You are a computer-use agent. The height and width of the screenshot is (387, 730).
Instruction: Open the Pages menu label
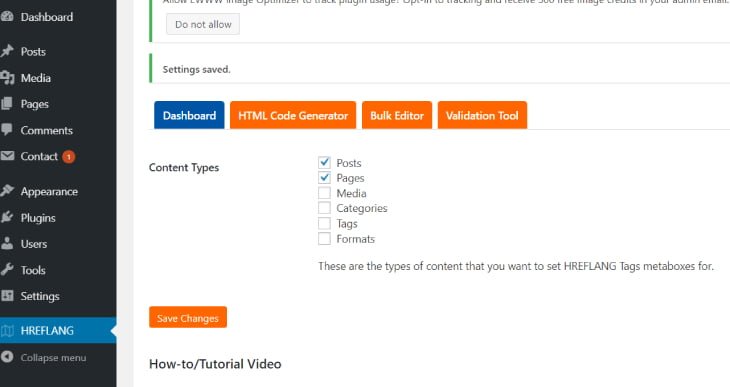pos(34,104)
